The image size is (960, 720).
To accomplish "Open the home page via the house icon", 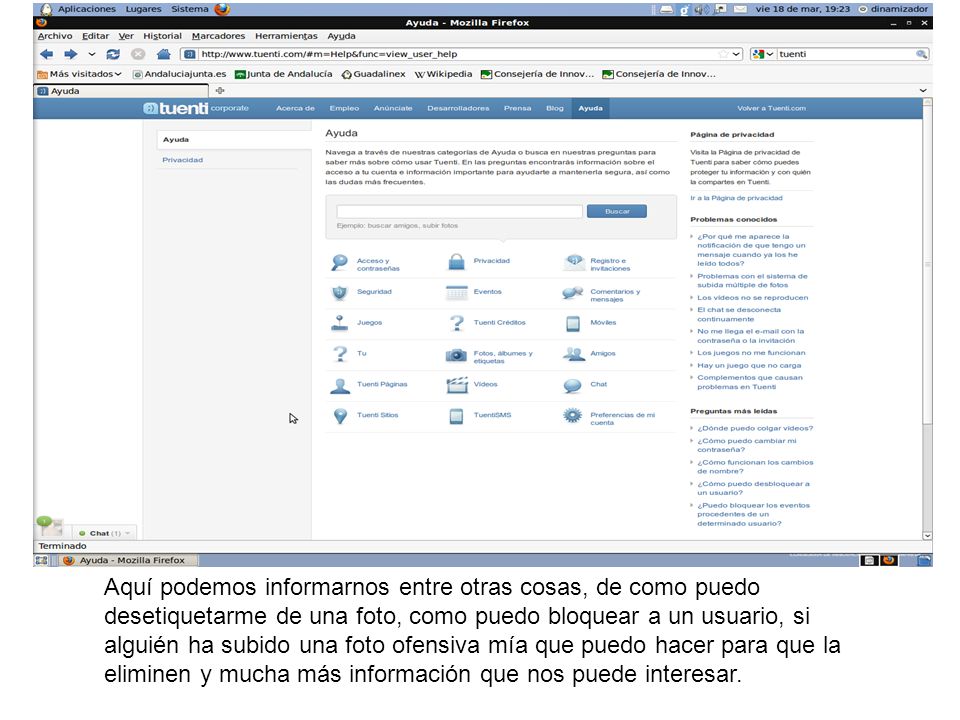I will (163, 54).
